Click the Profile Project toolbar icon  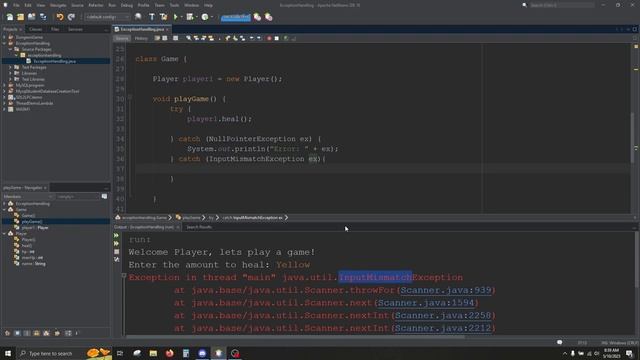coord(205,17)
